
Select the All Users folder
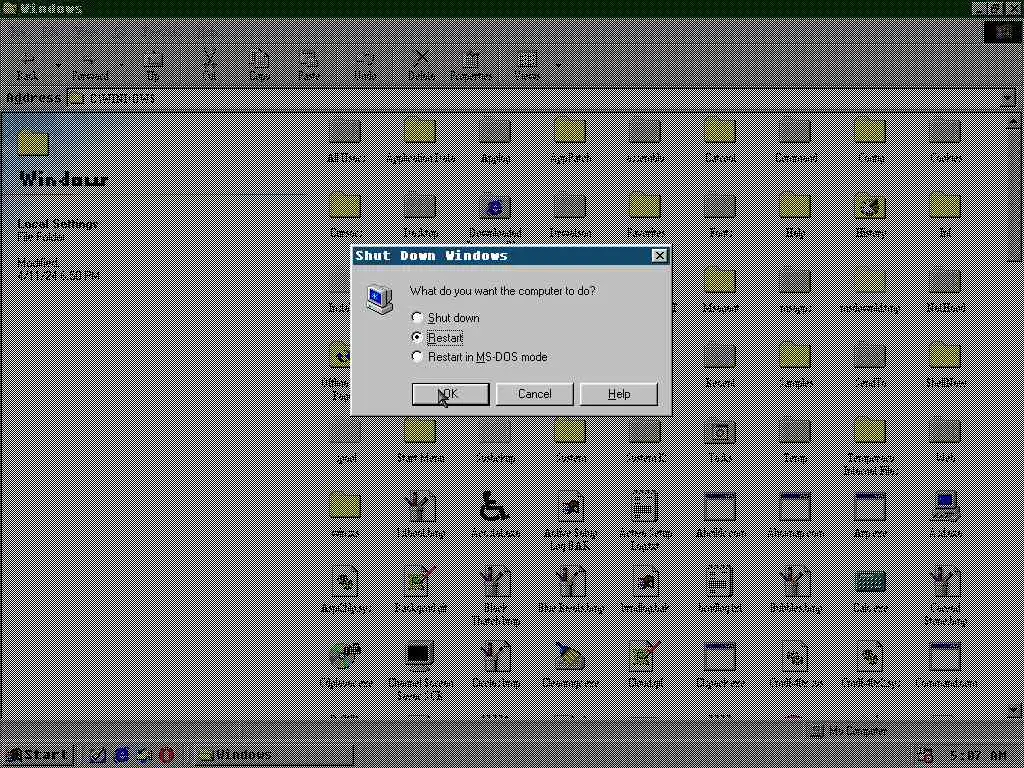(345, 140)
